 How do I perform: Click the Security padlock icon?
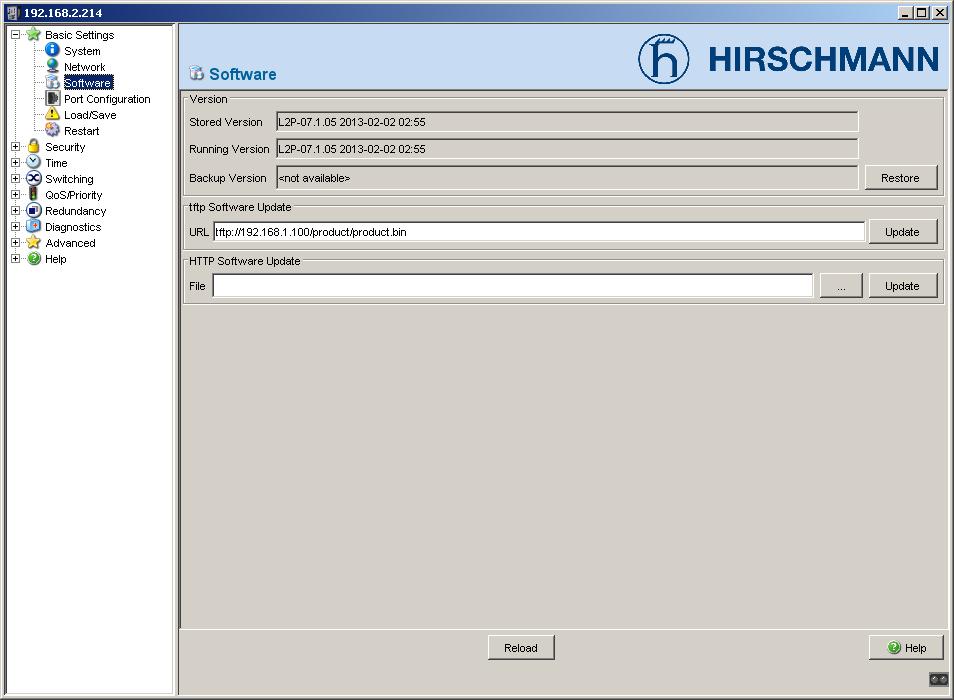coord(33,146)
